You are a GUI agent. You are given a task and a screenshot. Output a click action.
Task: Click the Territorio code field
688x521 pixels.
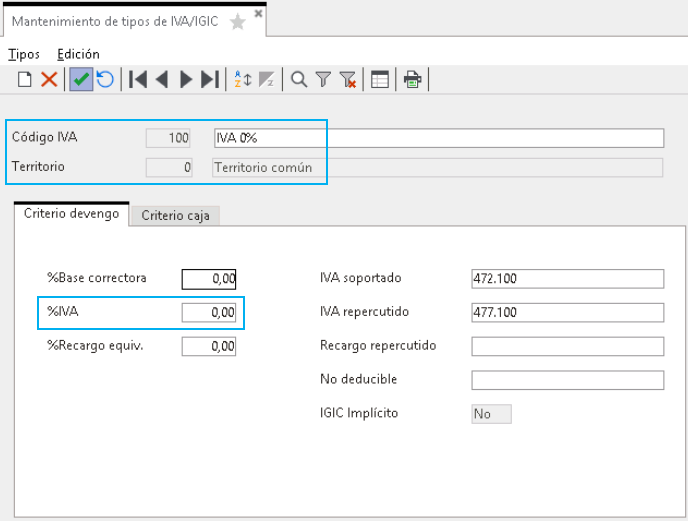pyautogui.click(x=169, y=167)
